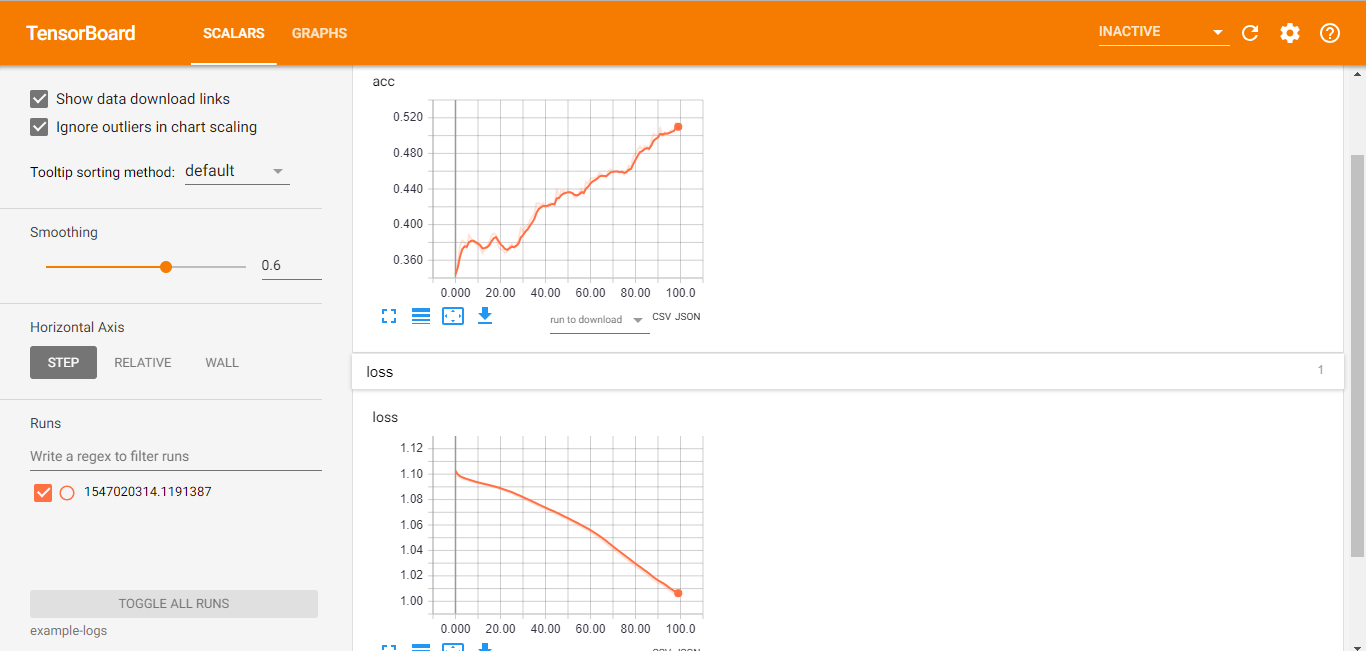Download the acc chart as SVG
This screenshot has height=651, width=1366.
485,316
